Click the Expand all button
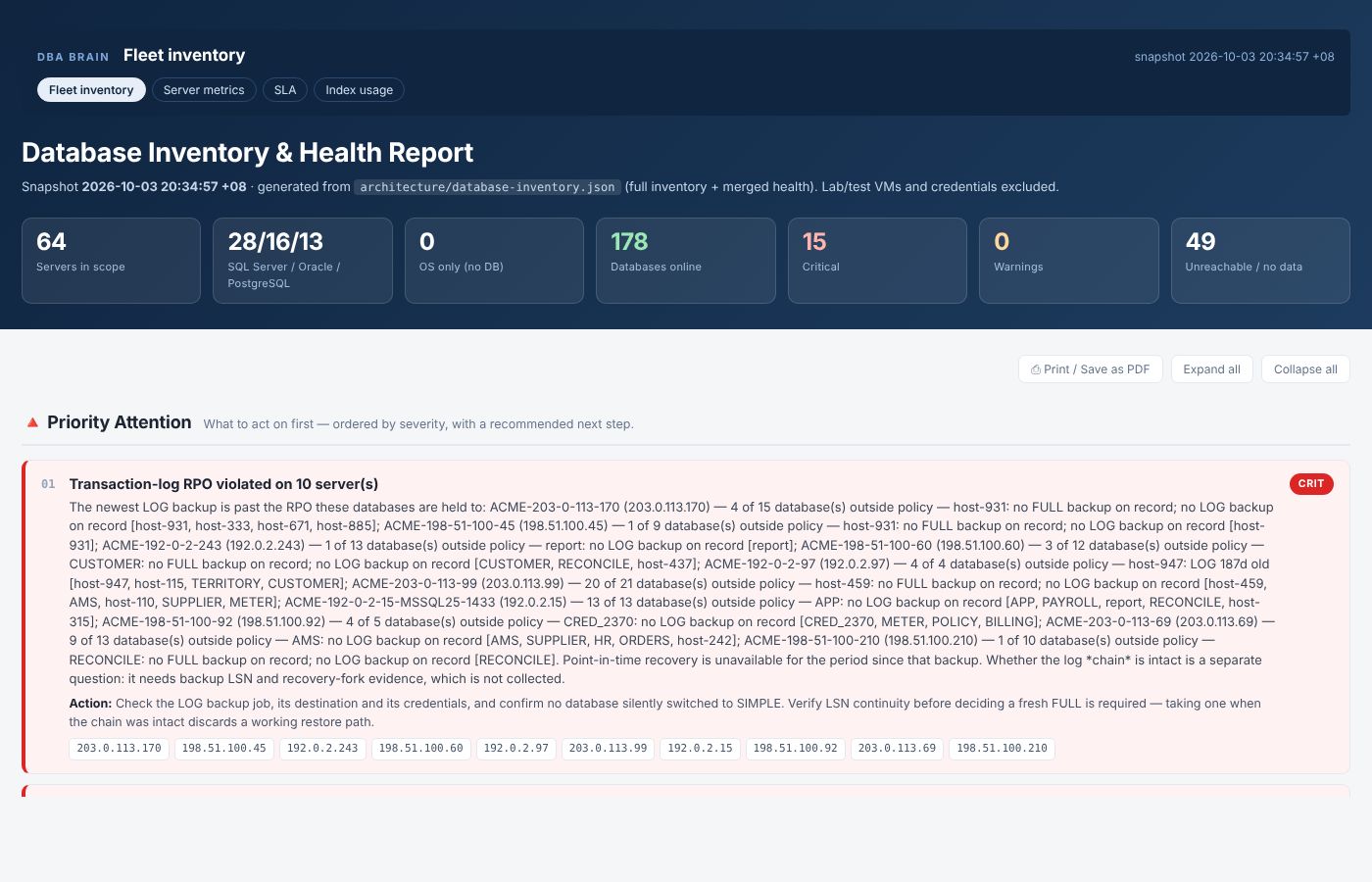The image size is (1372, 882). (x=1211, y=369)
